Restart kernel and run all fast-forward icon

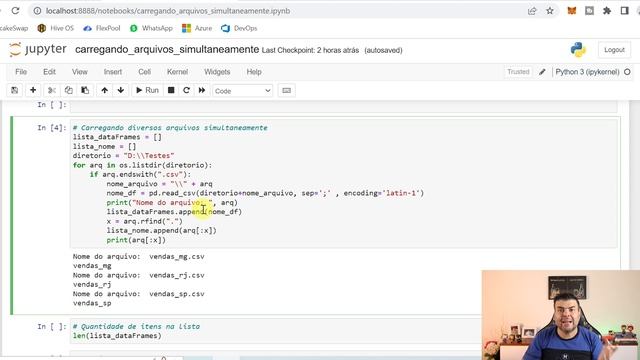pos(202,90)
